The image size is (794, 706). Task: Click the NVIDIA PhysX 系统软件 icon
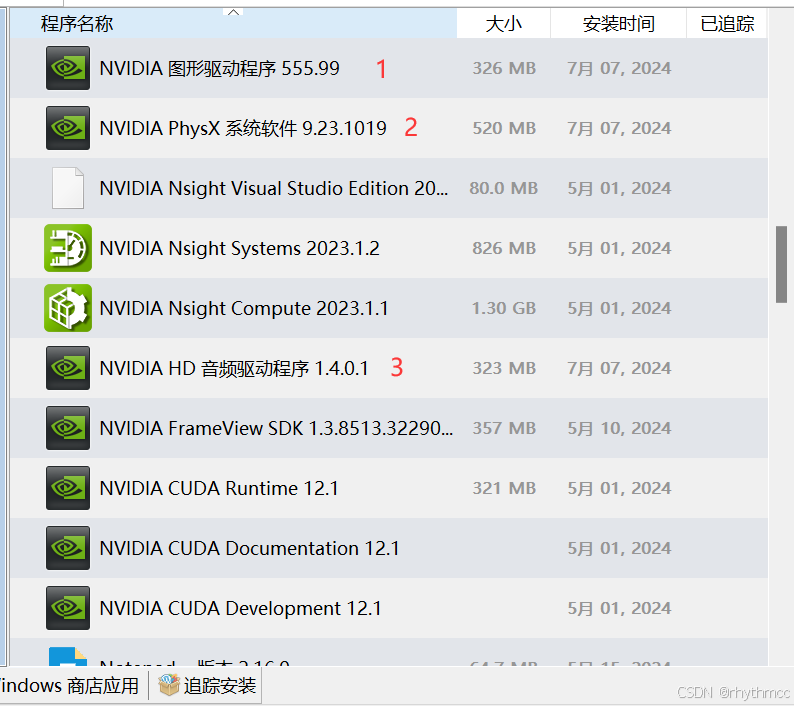(68, 128)
